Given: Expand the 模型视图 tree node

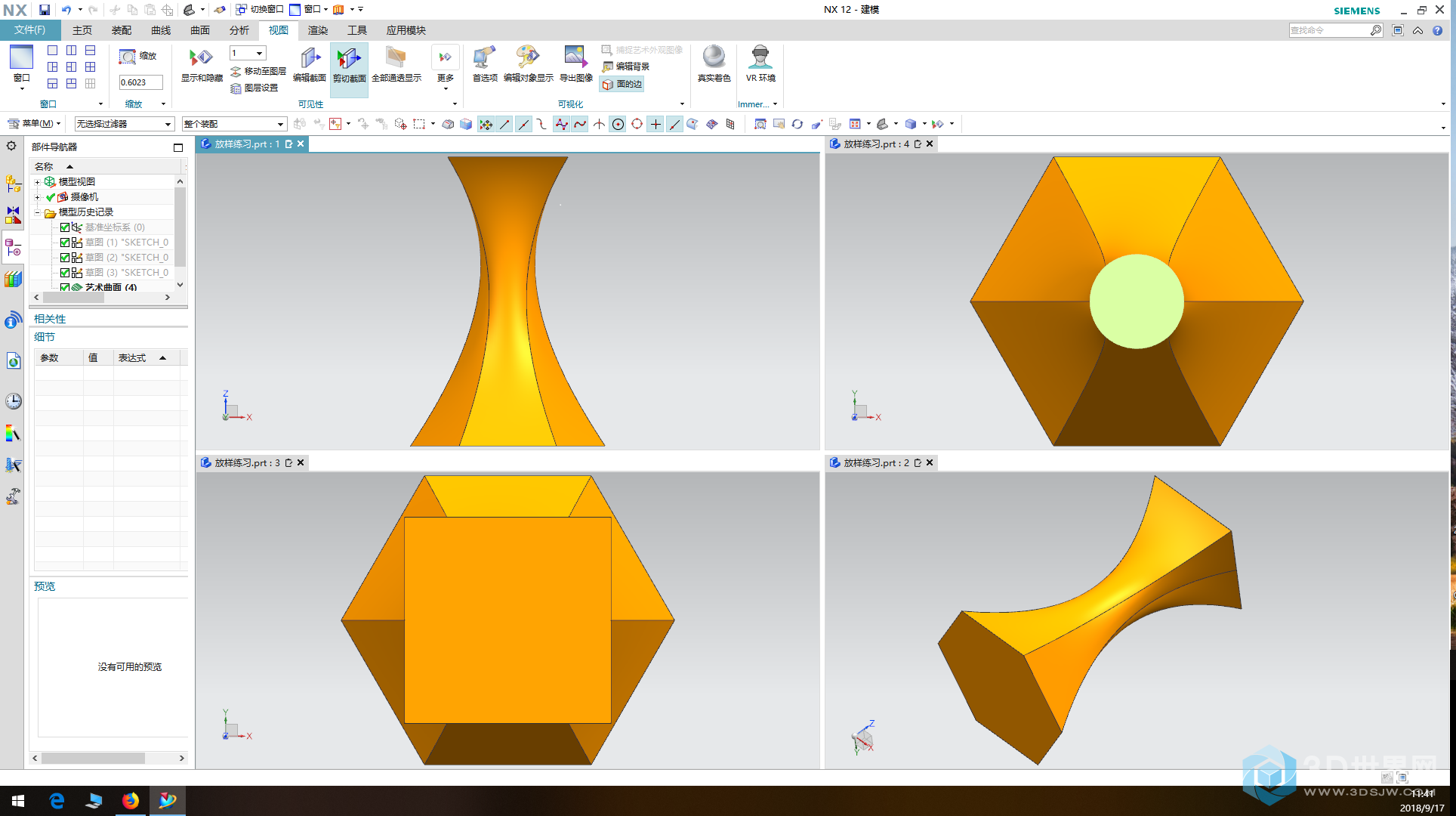Looking at the screenshot, I should pyautogui.click(x=37, y=182).
